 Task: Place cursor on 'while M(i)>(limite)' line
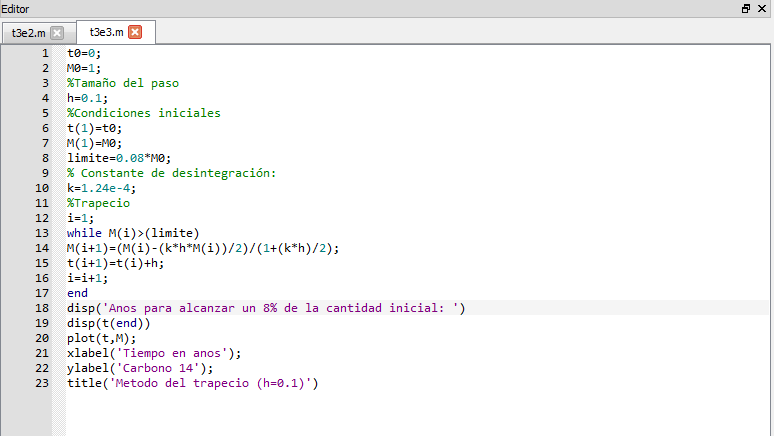click(133, 233)
